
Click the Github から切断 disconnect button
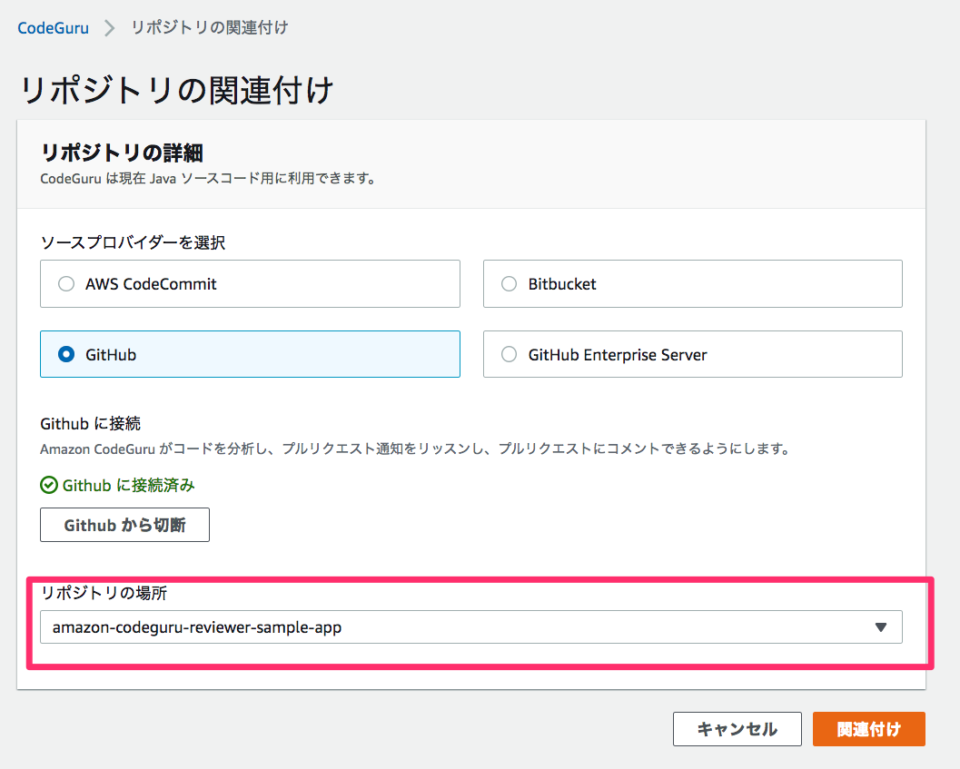(x=124, y=524)
